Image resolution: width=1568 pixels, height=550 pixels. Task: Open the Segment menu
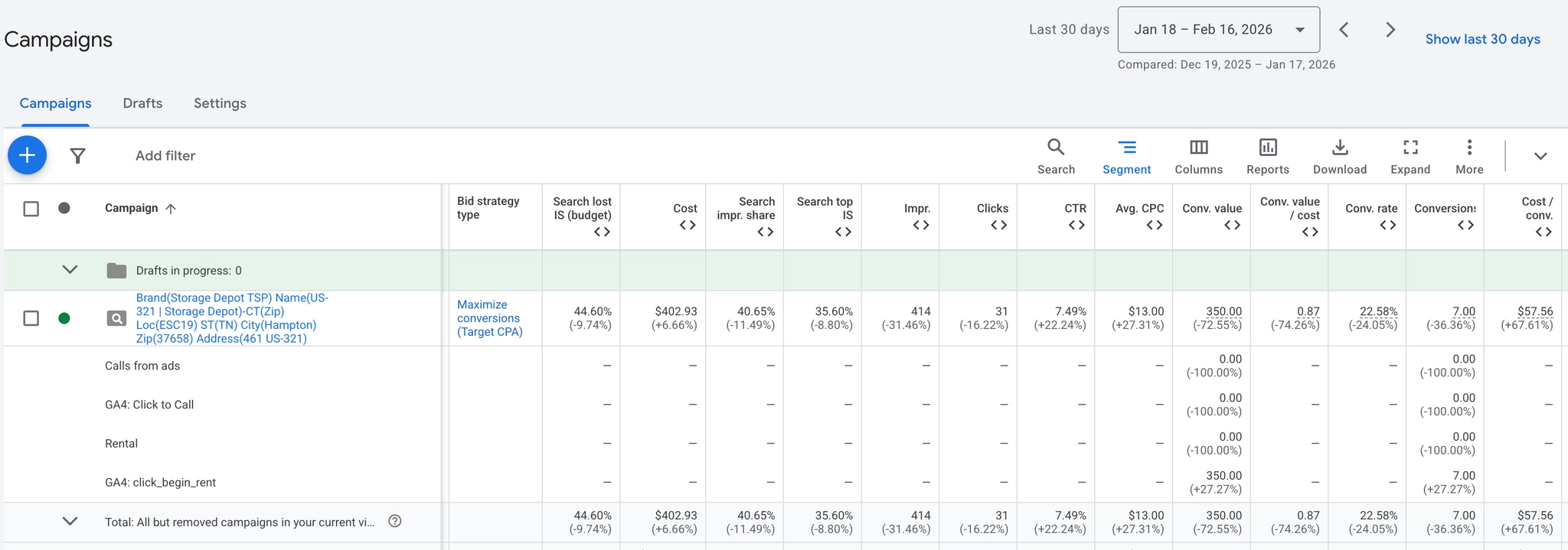1126,156
